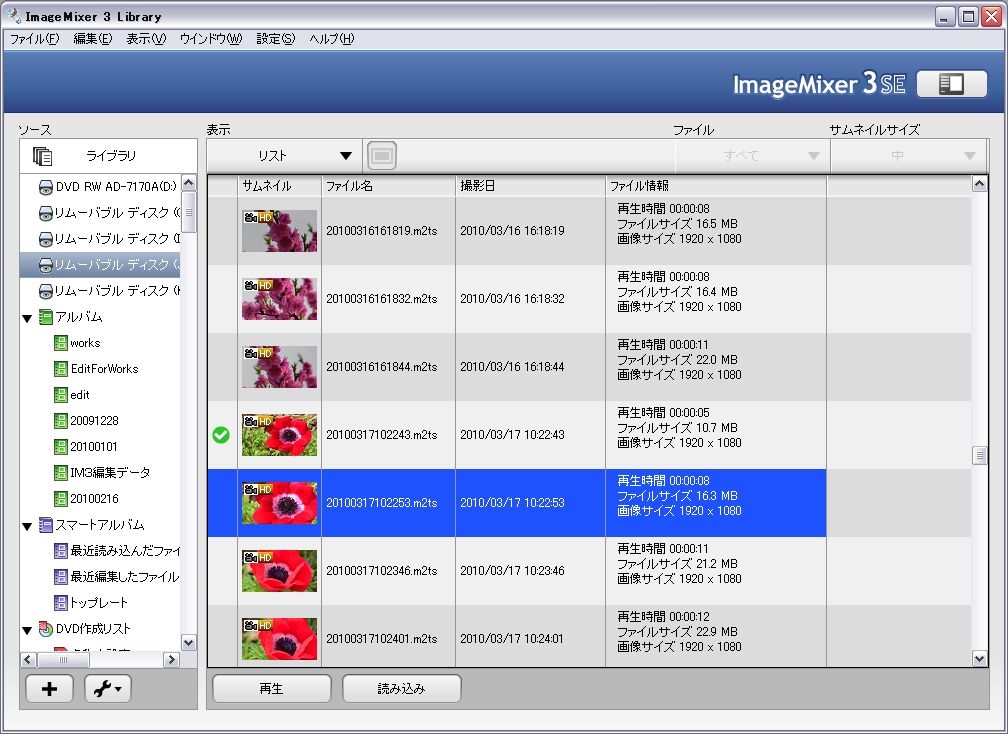1008x734 pixels.
Task: Open the wrench settings dropdown button
Action: click(108, 689)
